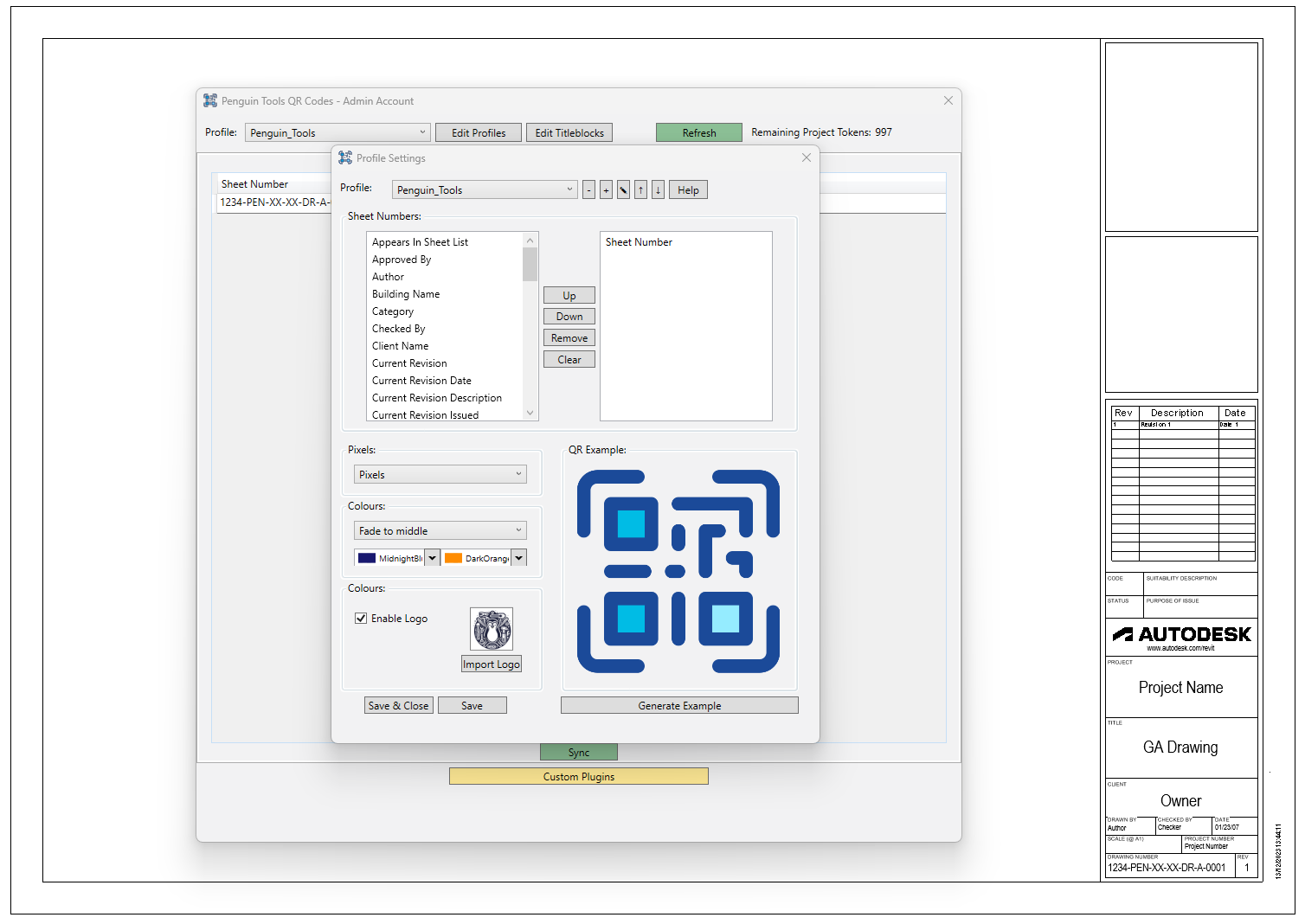Click the Save & Close button
The width and height of the screenshot is (1305, 924).
click(x=399, y=705)
